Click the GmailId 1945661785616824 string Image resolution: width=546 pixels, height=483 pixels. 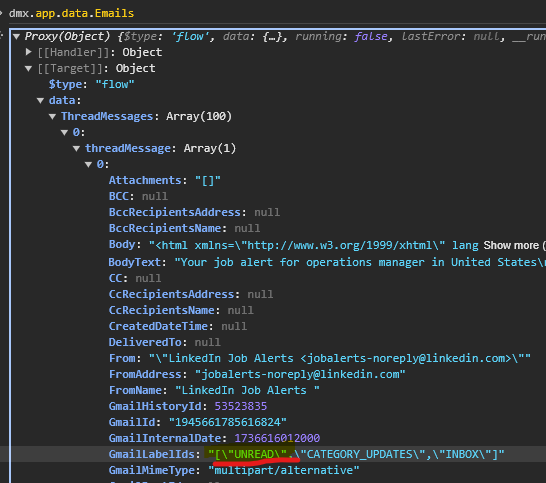228,422
